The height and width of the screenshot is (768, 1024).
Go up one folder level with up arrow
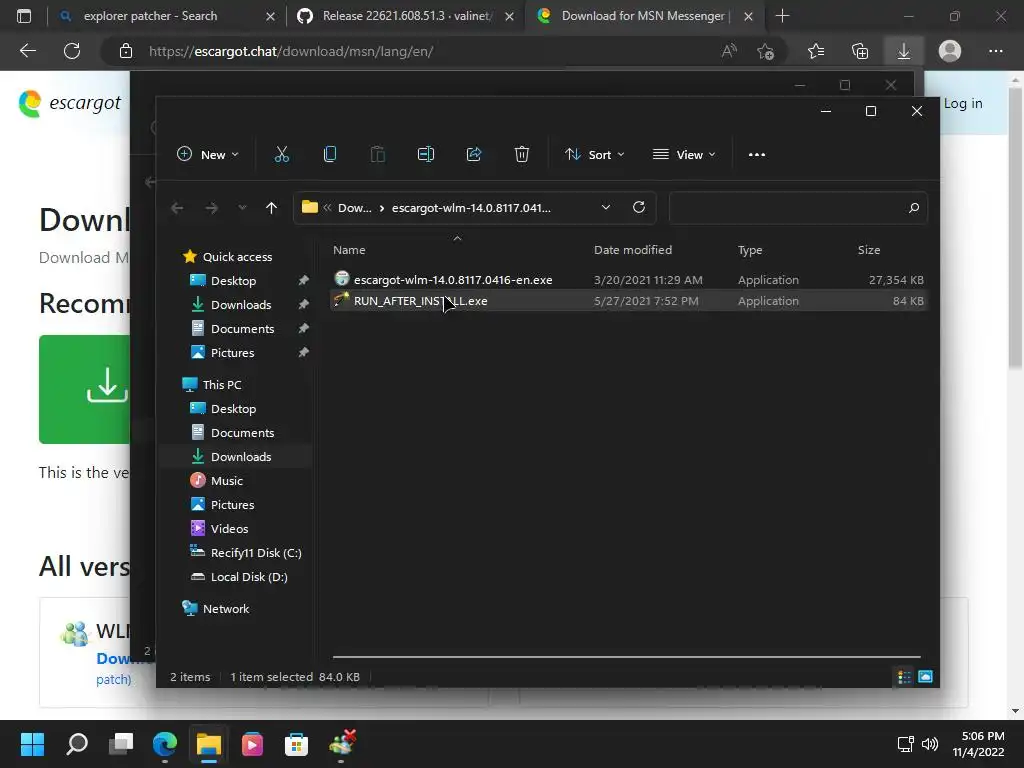click(271, 208)
